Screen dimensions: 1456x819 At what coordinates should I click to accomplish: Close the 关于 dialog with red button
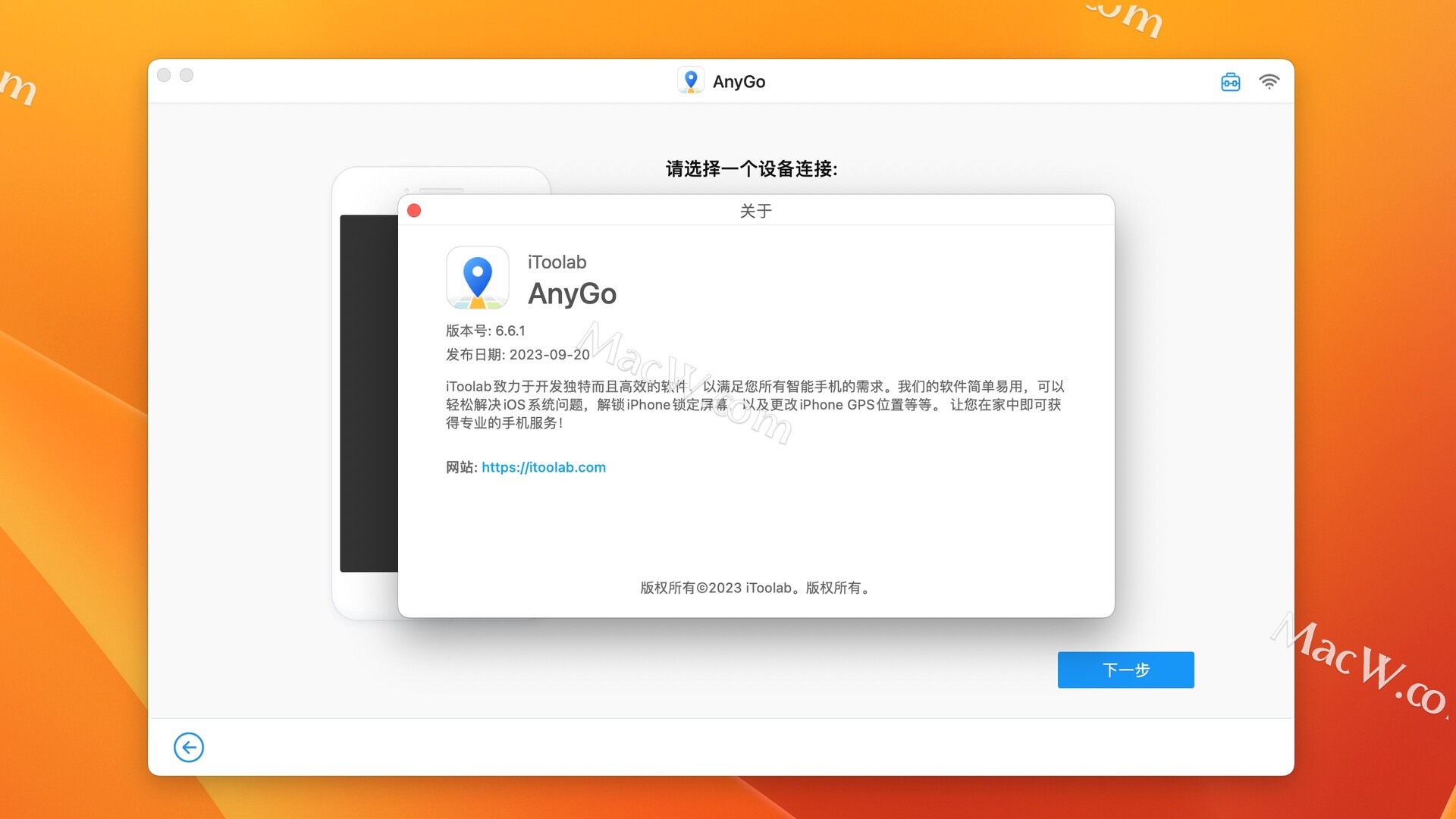(414, 211)
